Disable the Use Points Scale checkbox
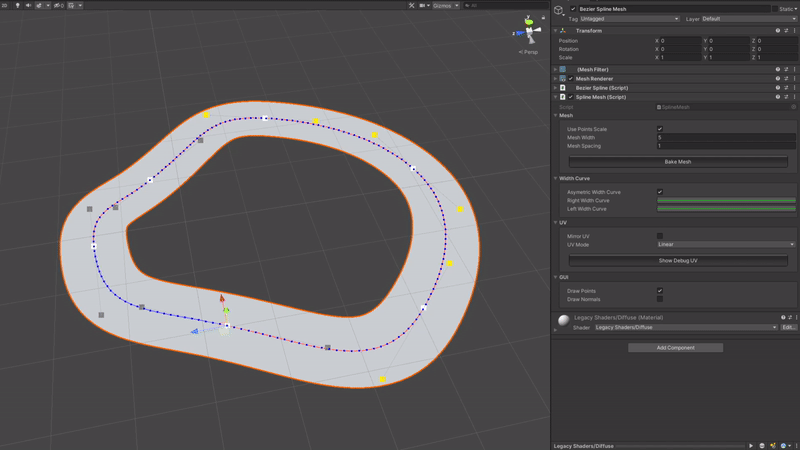 tap(660, 129)
